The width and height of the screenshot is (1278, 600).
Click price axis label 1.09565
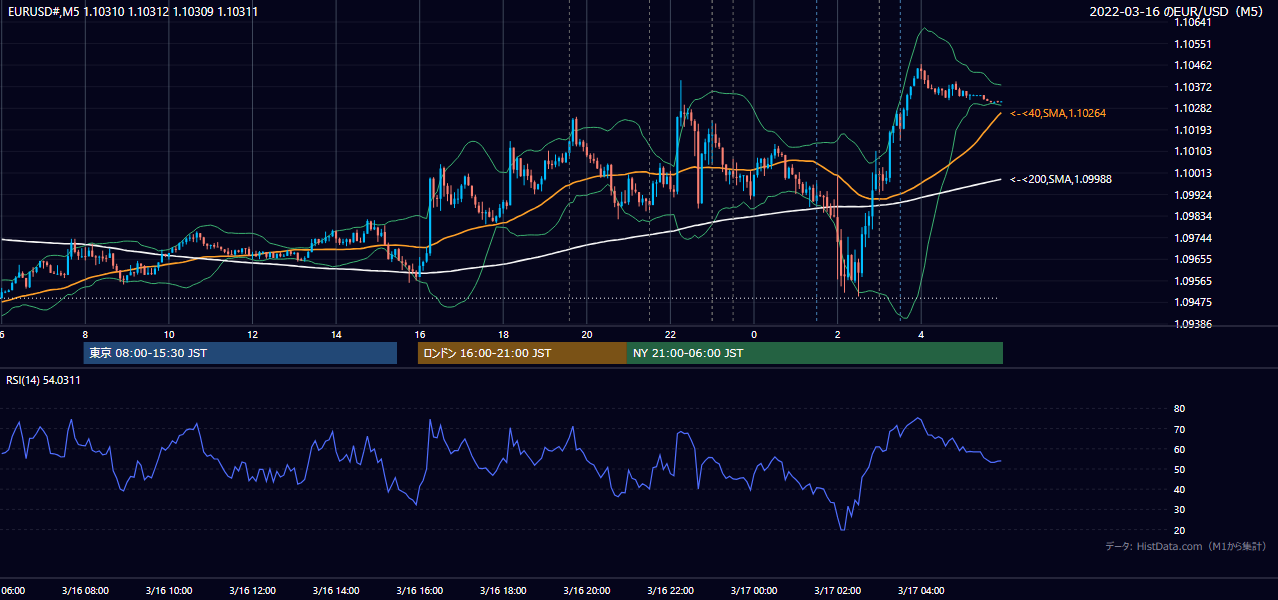coord(1192,281)
